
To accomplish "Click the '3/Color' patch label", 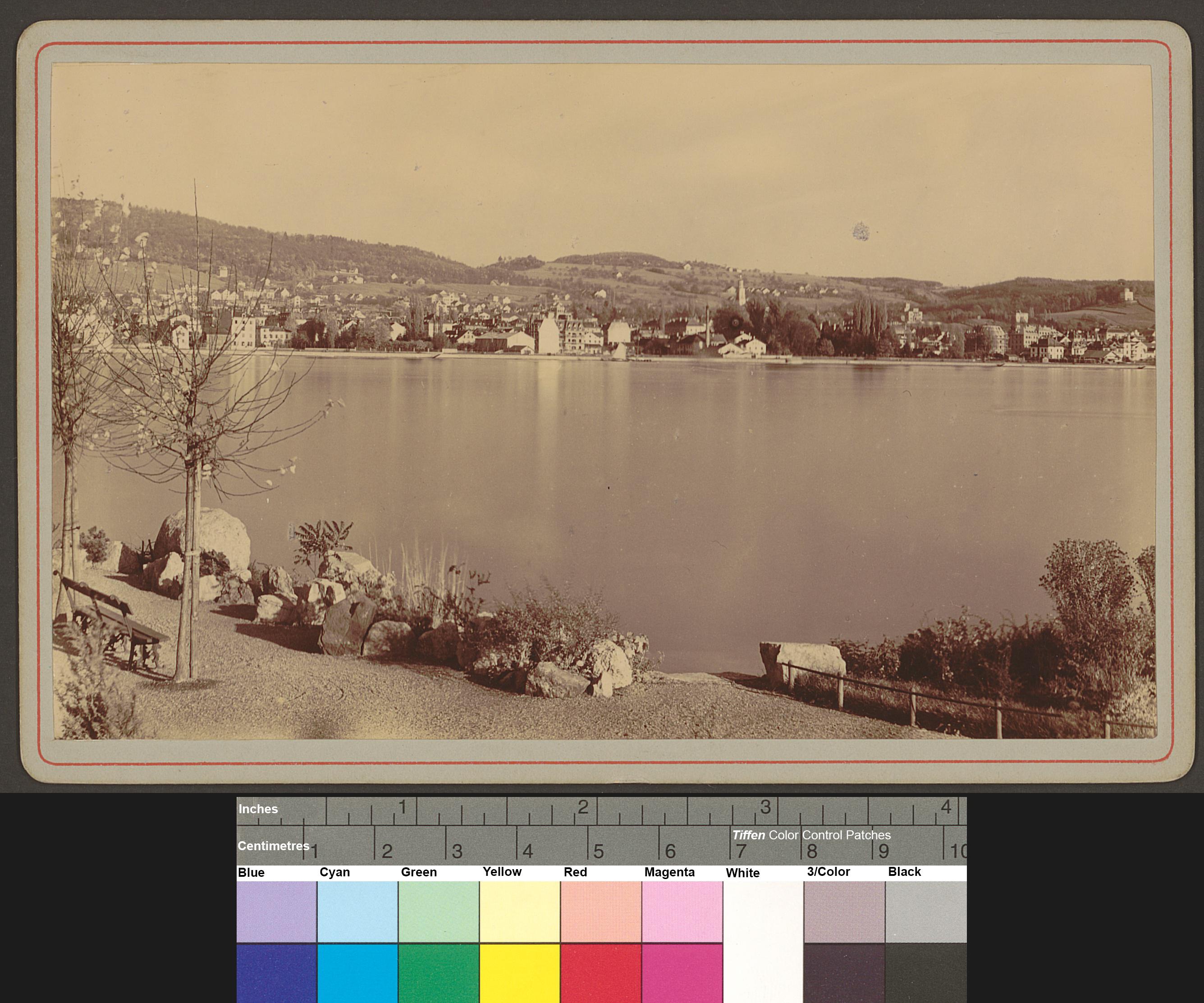I will pos(828,871).
